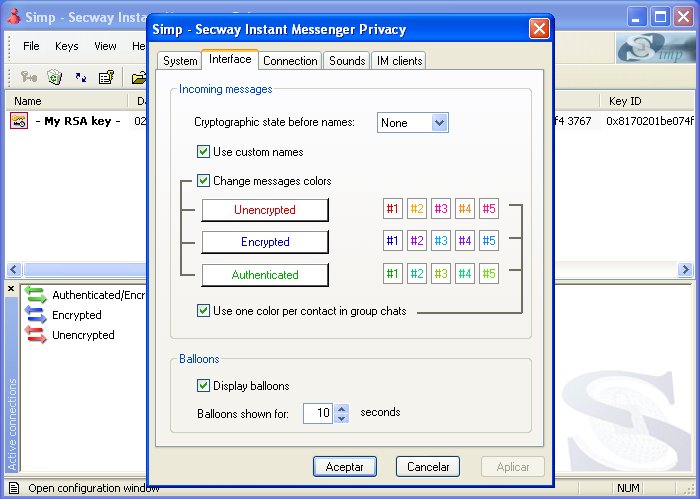Click the Key ID column header
The height and width of the screenshot is (499, 700).
646,101
